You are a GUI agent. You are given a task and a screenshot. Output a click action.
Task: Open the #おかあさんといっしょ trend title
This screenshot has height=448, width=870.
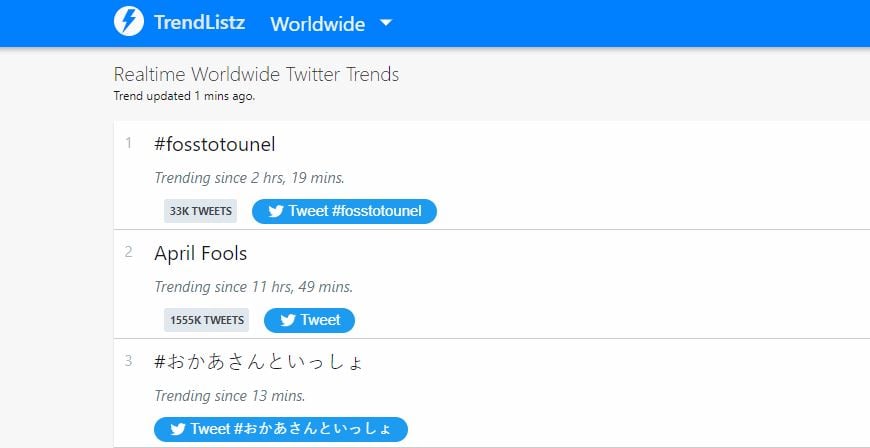(259, 363)
